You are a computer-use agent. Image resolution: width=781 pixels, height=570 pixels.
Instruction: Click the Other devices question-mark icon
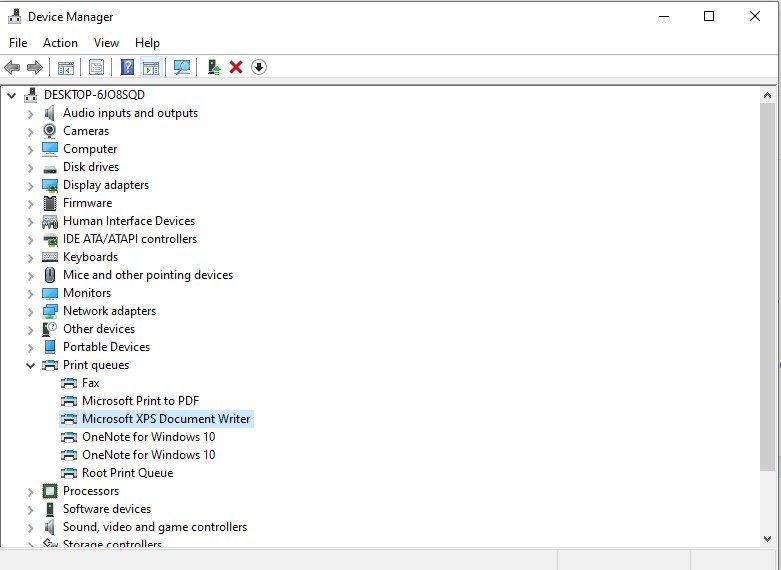(x=50, y=329)
